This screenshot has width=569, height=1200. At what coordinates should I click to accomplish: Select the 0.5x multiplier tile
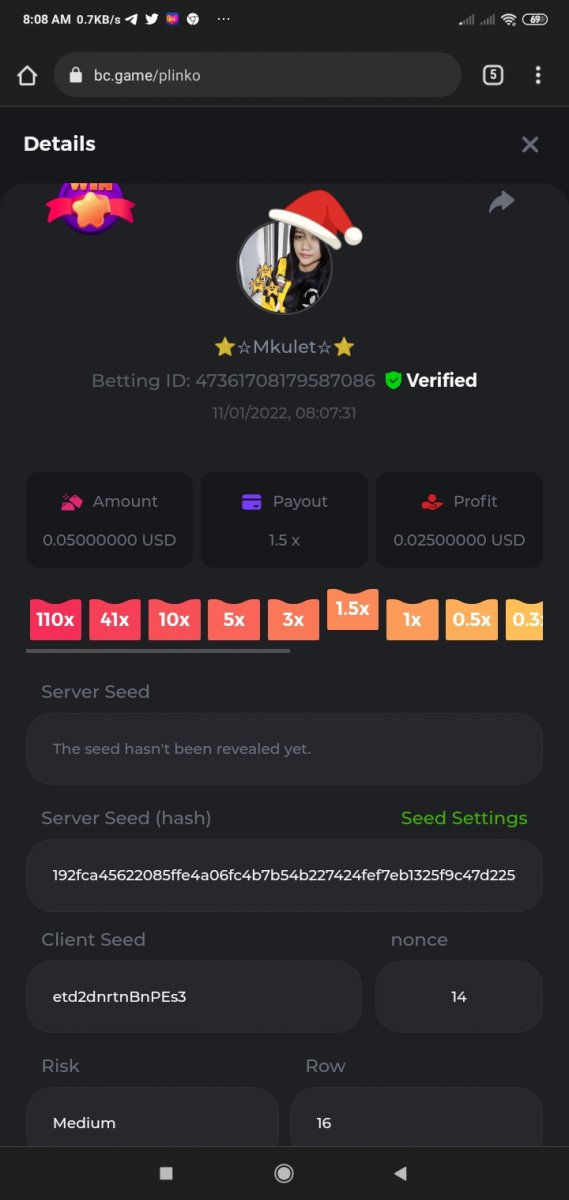coord(471,620)
